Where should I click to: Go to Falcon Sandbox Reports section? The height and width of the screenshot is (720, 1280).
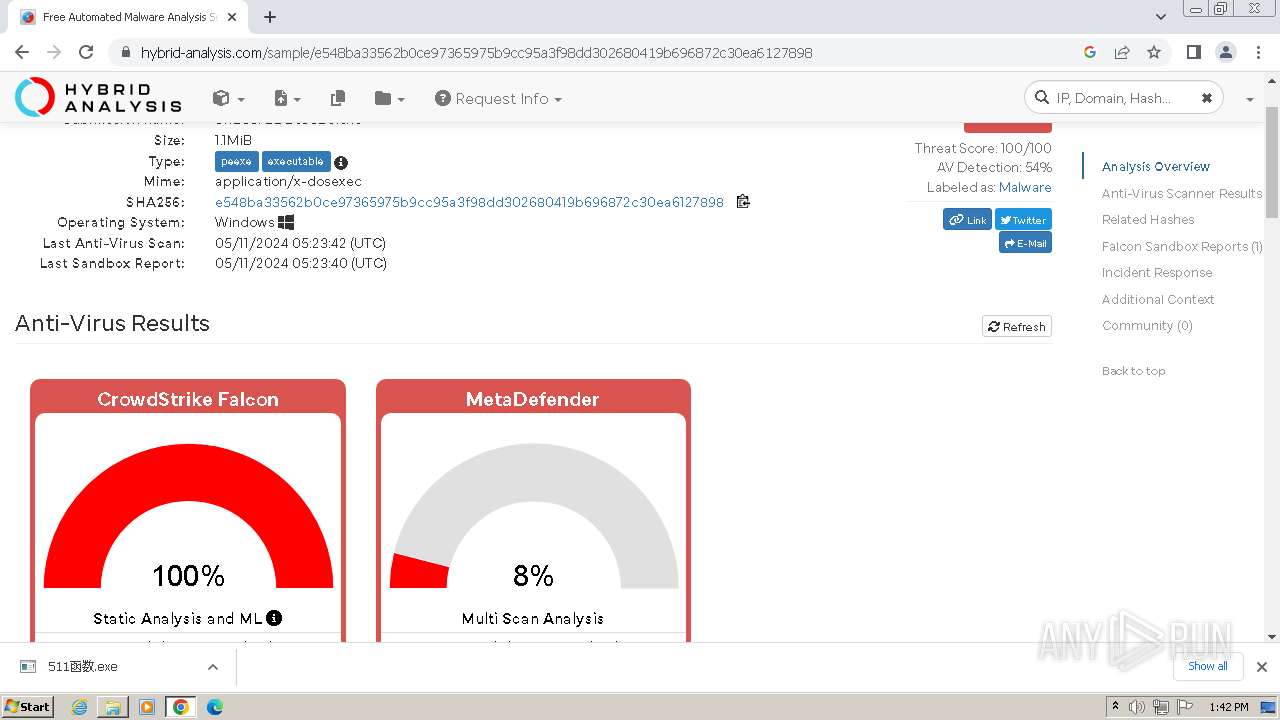tap(1182, 246)
